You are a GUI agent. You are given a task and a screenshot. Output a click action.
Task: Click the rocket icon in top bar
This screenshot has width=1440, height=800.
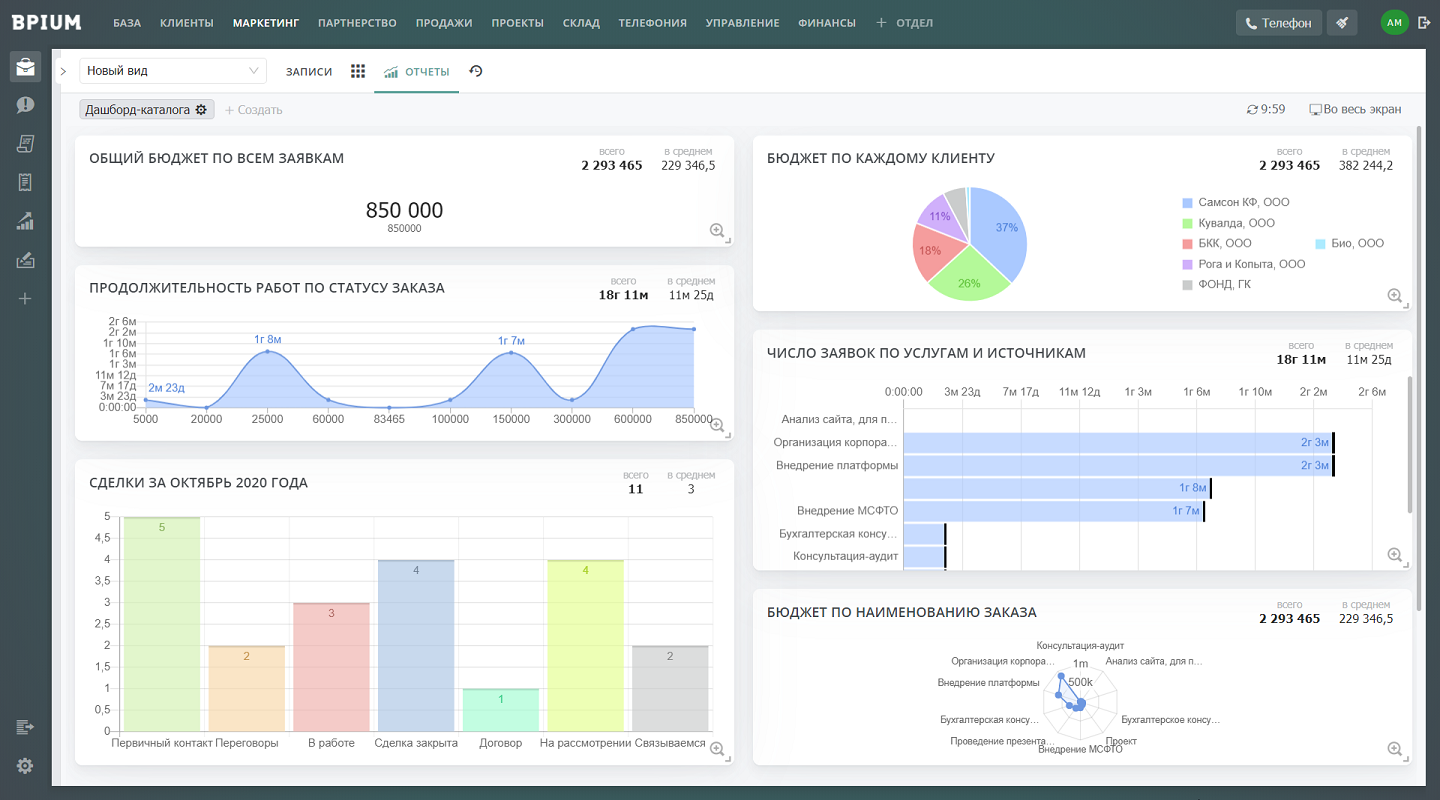(x=1342, y=23)
